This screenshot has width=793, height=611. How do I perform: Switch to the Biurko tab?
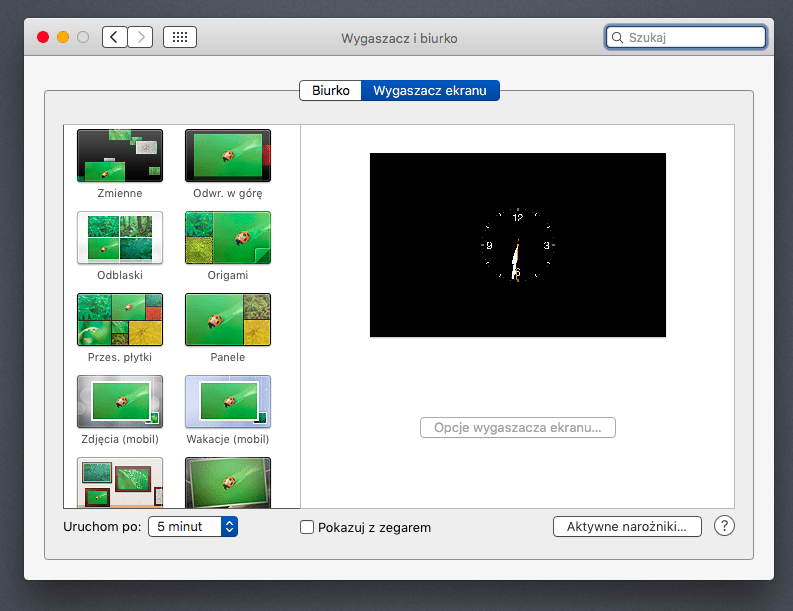(330, 90)
